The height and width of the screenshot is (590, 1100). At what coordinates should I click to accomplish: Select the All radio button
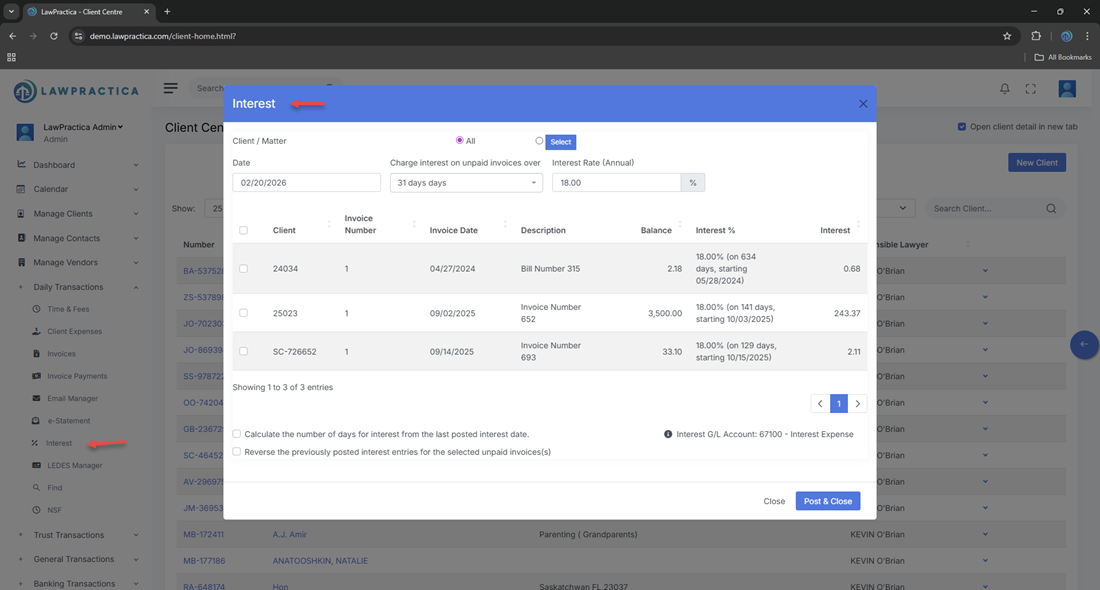pyautogui.click(x=460, y=141)
